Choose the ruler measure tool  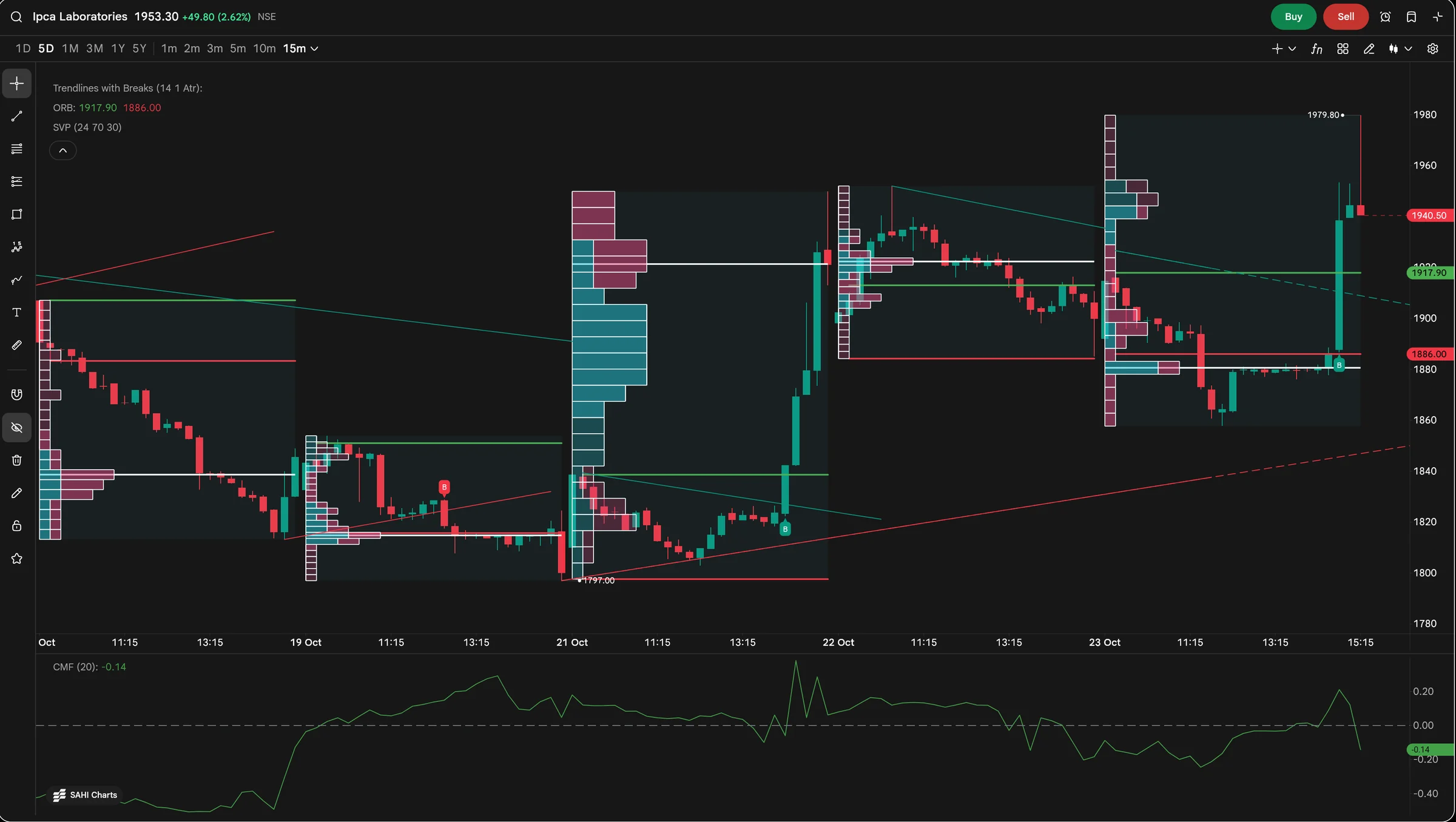tap(17, 345)
